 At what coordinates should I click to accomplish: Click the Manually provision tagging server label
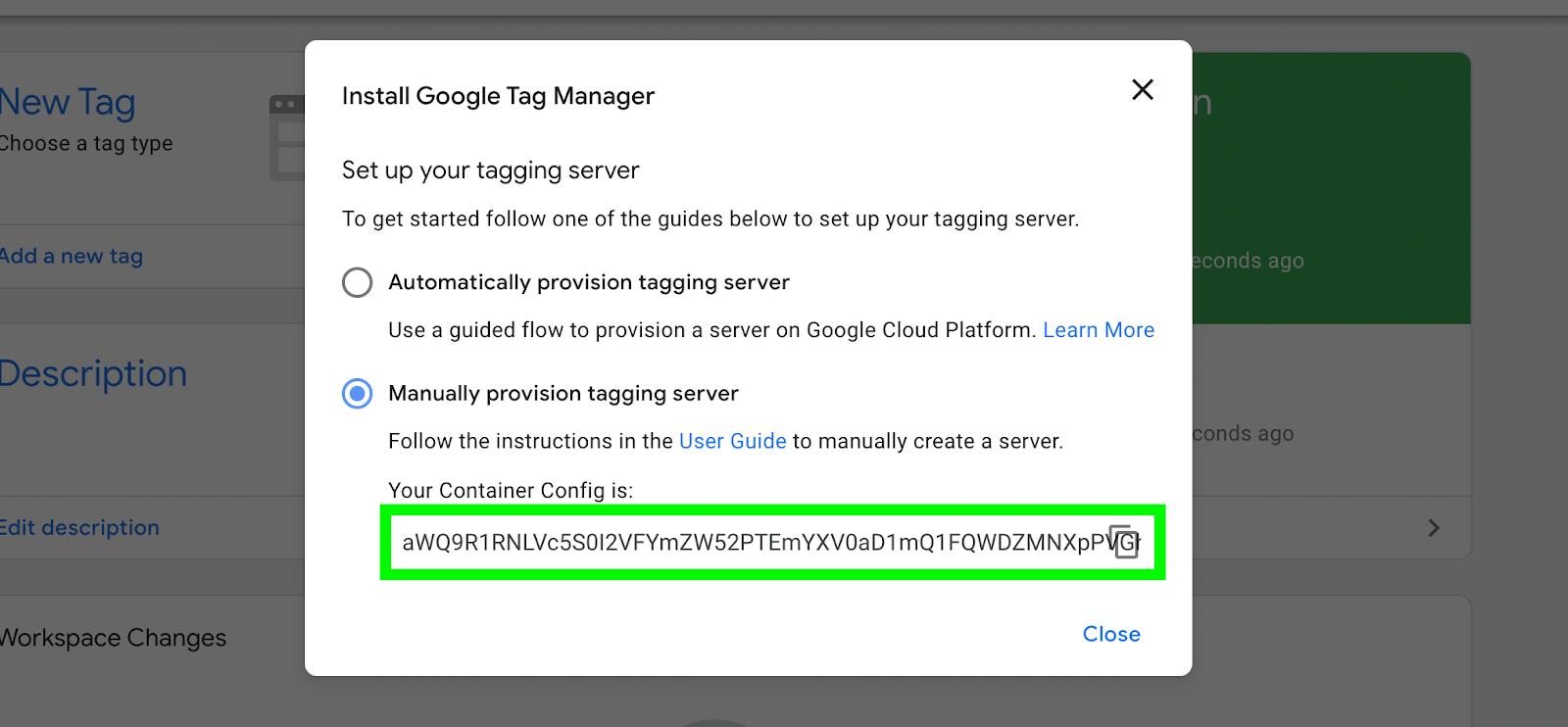point(563,393)
